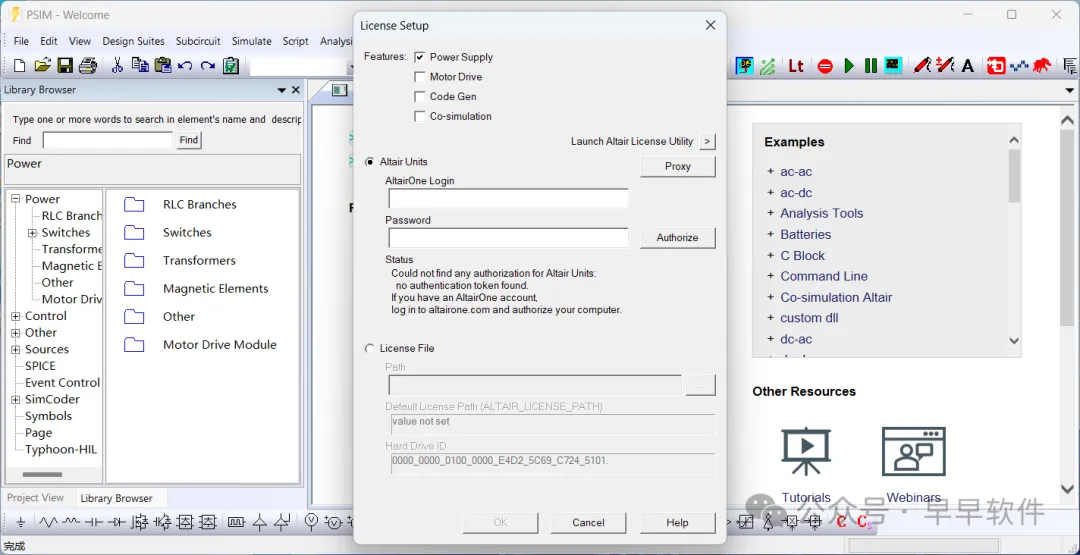Screen dimensions: 1080x555
Task: Expand the ac-ac examples entry
Action: tap(771, 171)
